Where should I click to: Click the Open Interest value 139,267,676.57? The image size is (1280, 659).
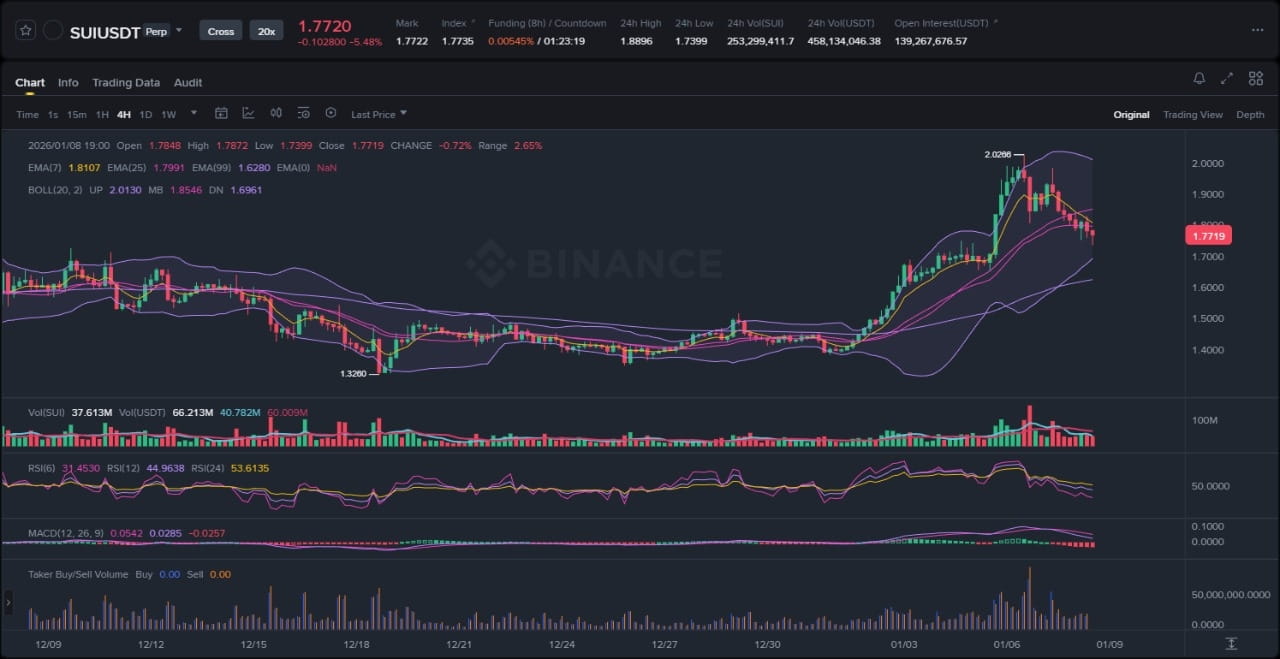pyautogui.click(x=930, y=41)
